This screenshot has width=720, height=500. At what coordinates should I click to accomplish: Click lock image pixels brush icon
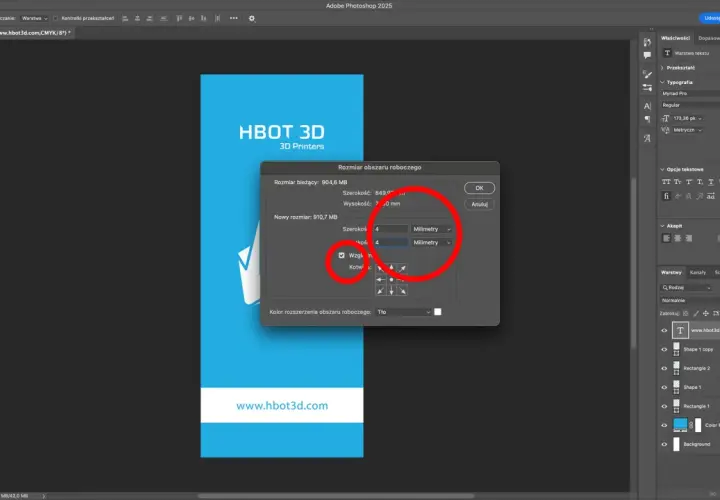[x=696, y=314]
